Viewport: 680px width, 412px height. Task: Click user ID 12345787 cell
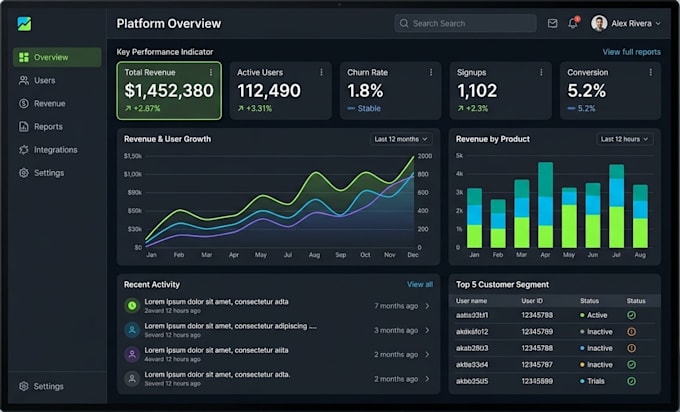pos(537,365)
